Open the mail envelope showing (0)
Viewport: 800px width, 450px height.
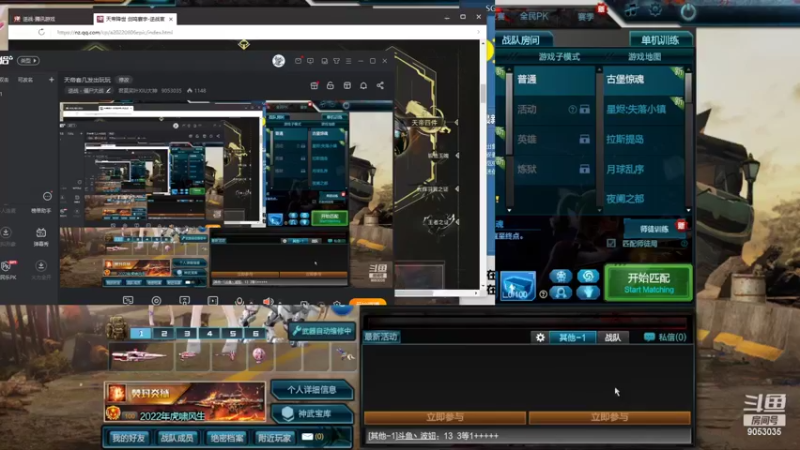coord(312,437)
